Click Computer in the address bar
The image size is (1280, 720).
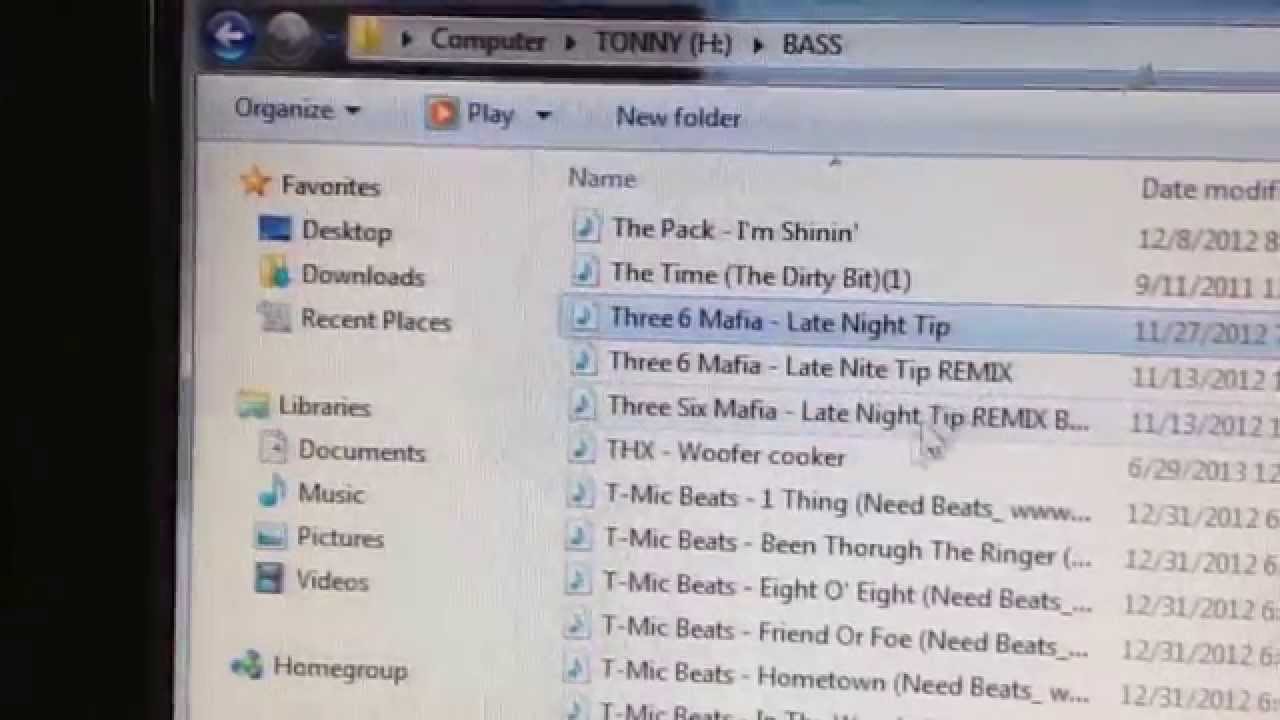(488, 41)
